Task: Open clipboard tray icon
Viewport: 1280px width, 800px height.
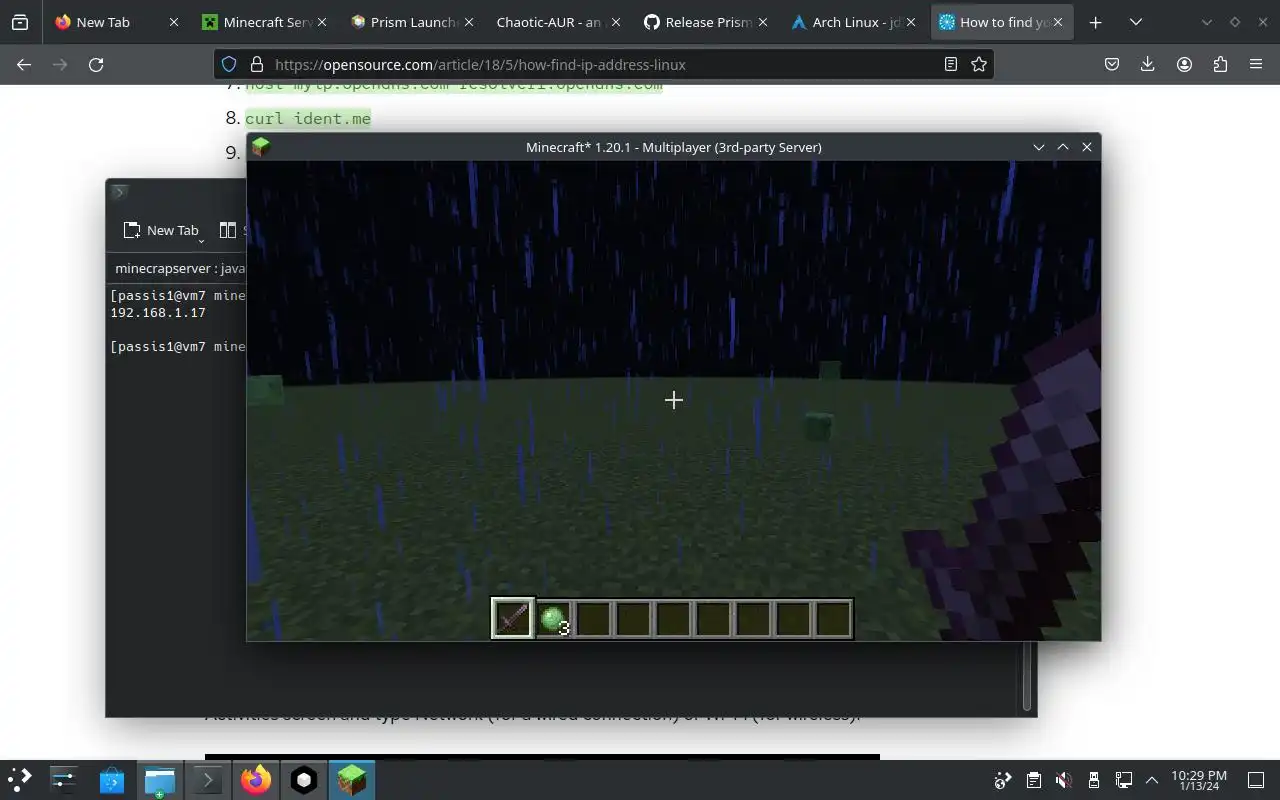Action: [x=1034, y=780]
